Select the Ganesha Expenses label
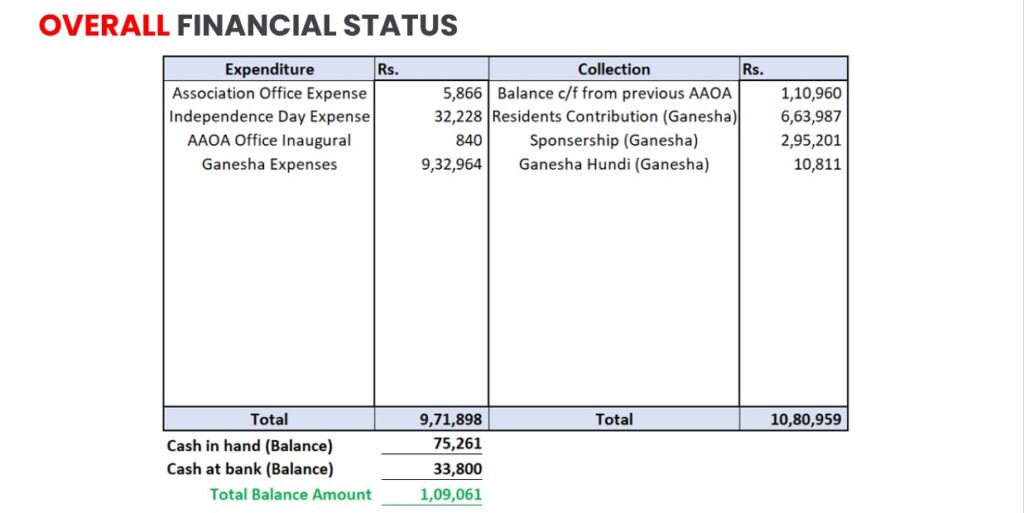 point(269,164)
